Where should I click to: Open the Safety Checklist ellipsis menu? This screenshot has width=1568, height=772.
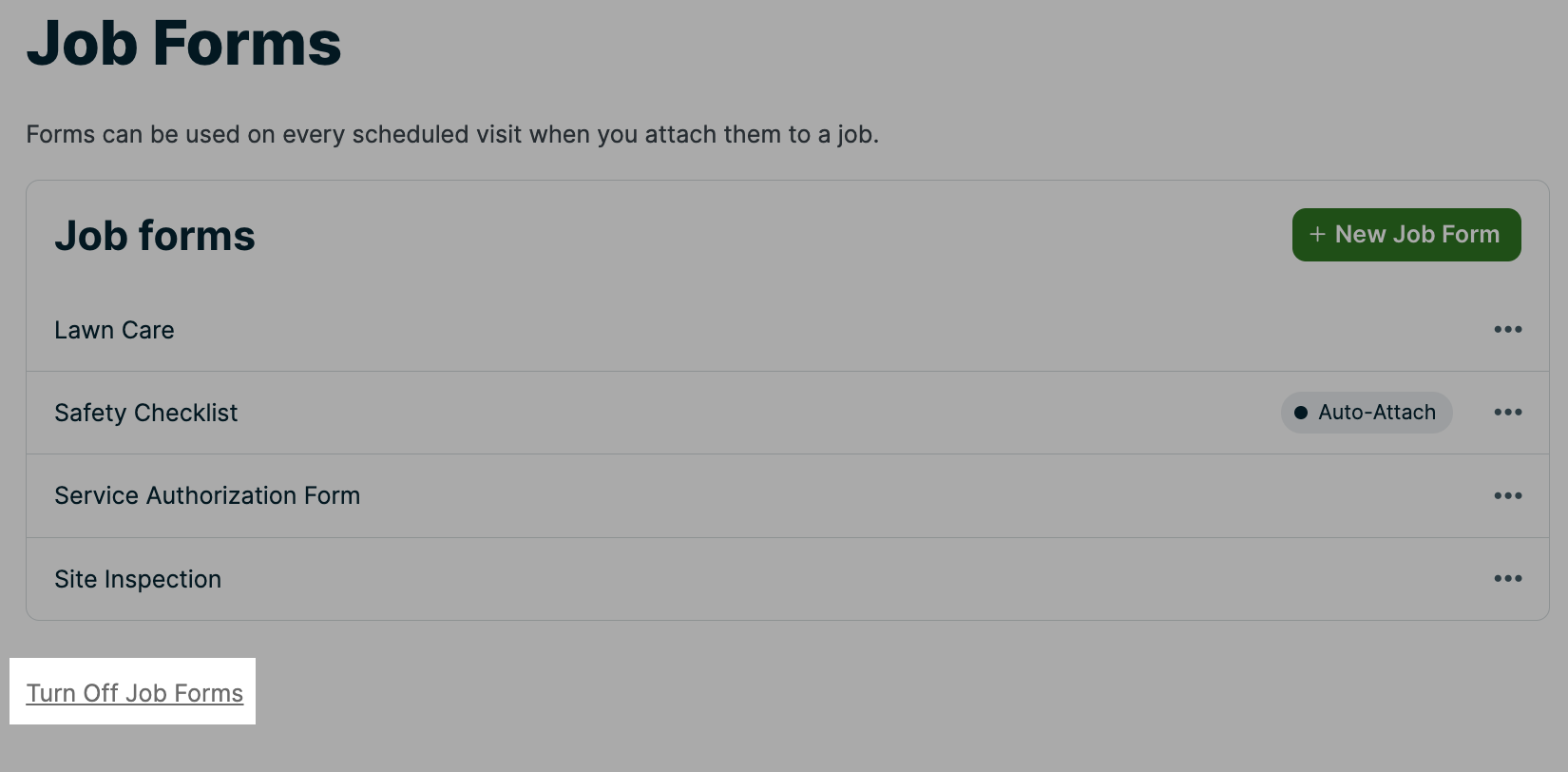[1508, 413]
